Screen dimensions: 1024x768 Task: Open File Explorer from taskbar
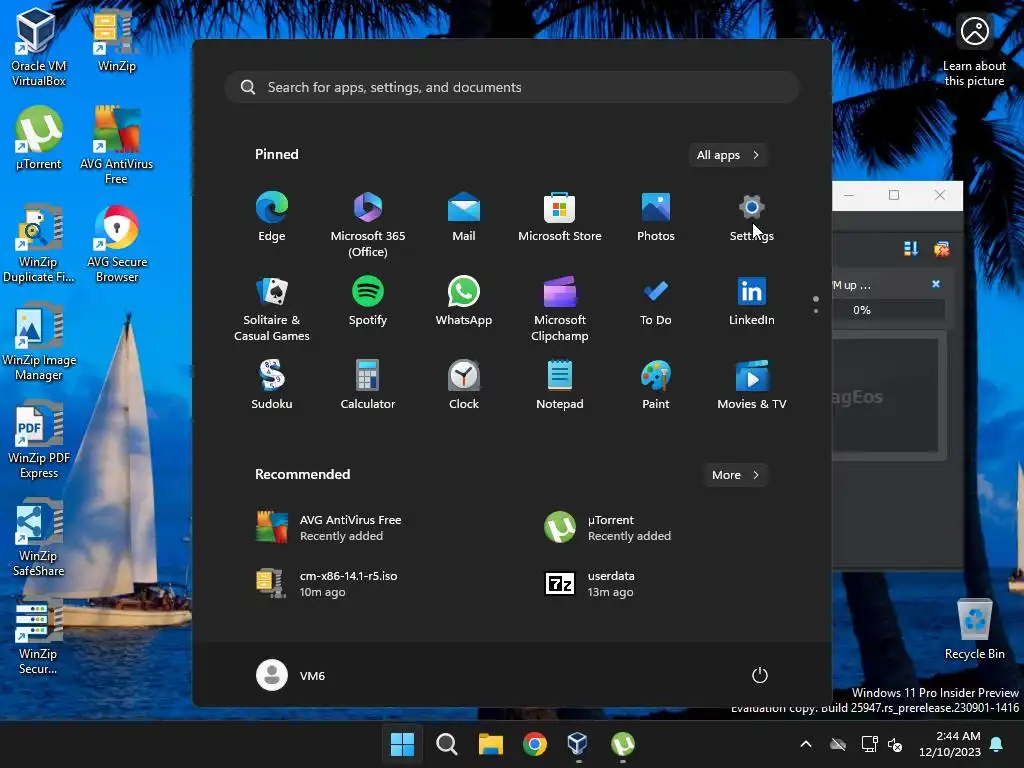tap(490, 744)
